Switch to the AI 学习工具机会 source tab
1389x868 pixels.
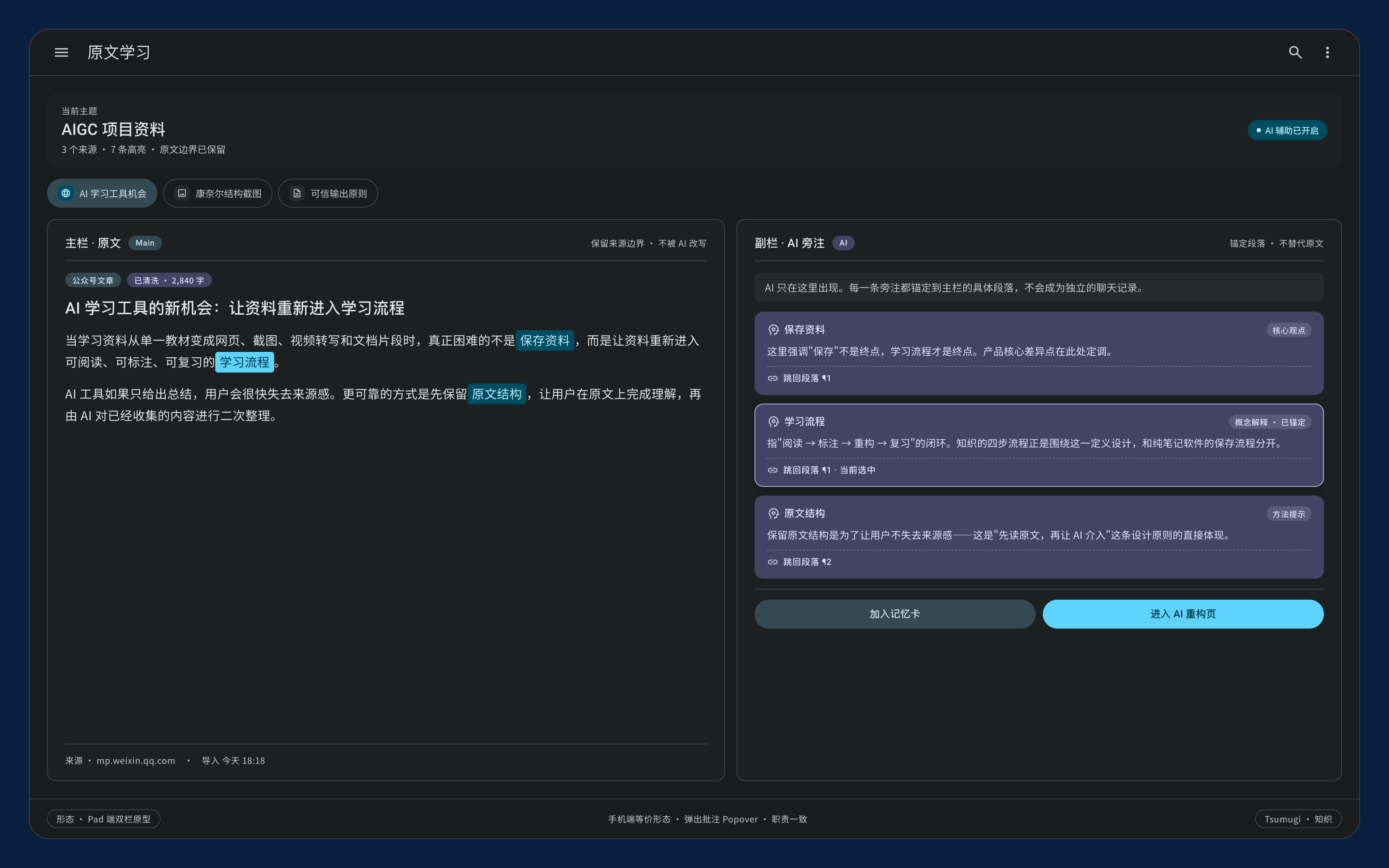pos(102,193)
